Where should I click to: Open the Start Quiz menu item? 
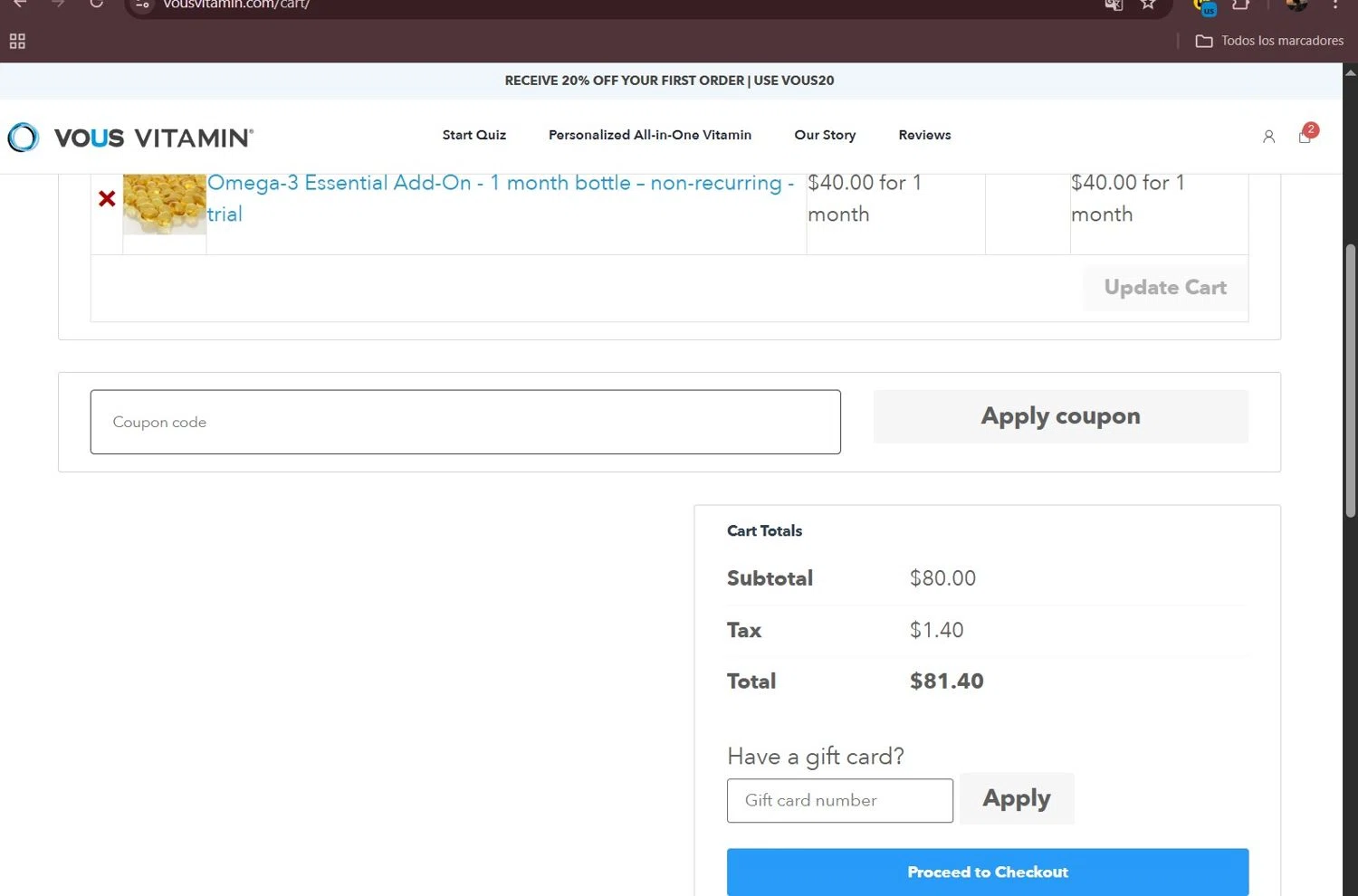click(x=474, y=135)
